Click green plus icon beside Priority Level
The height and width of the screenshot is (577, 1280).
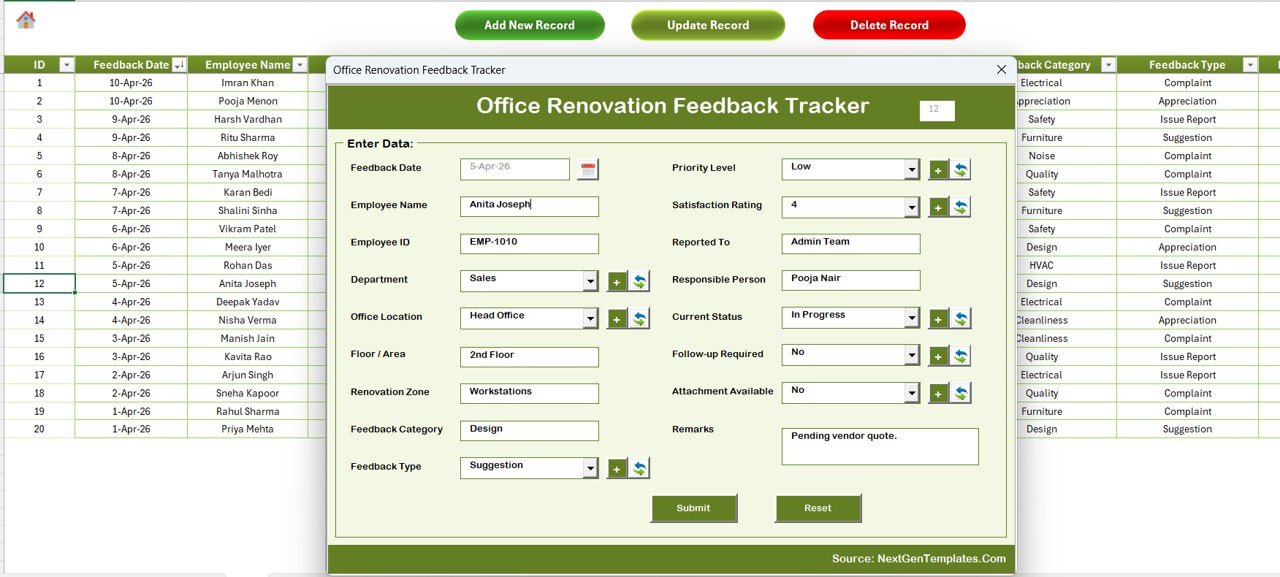point(938,170)
